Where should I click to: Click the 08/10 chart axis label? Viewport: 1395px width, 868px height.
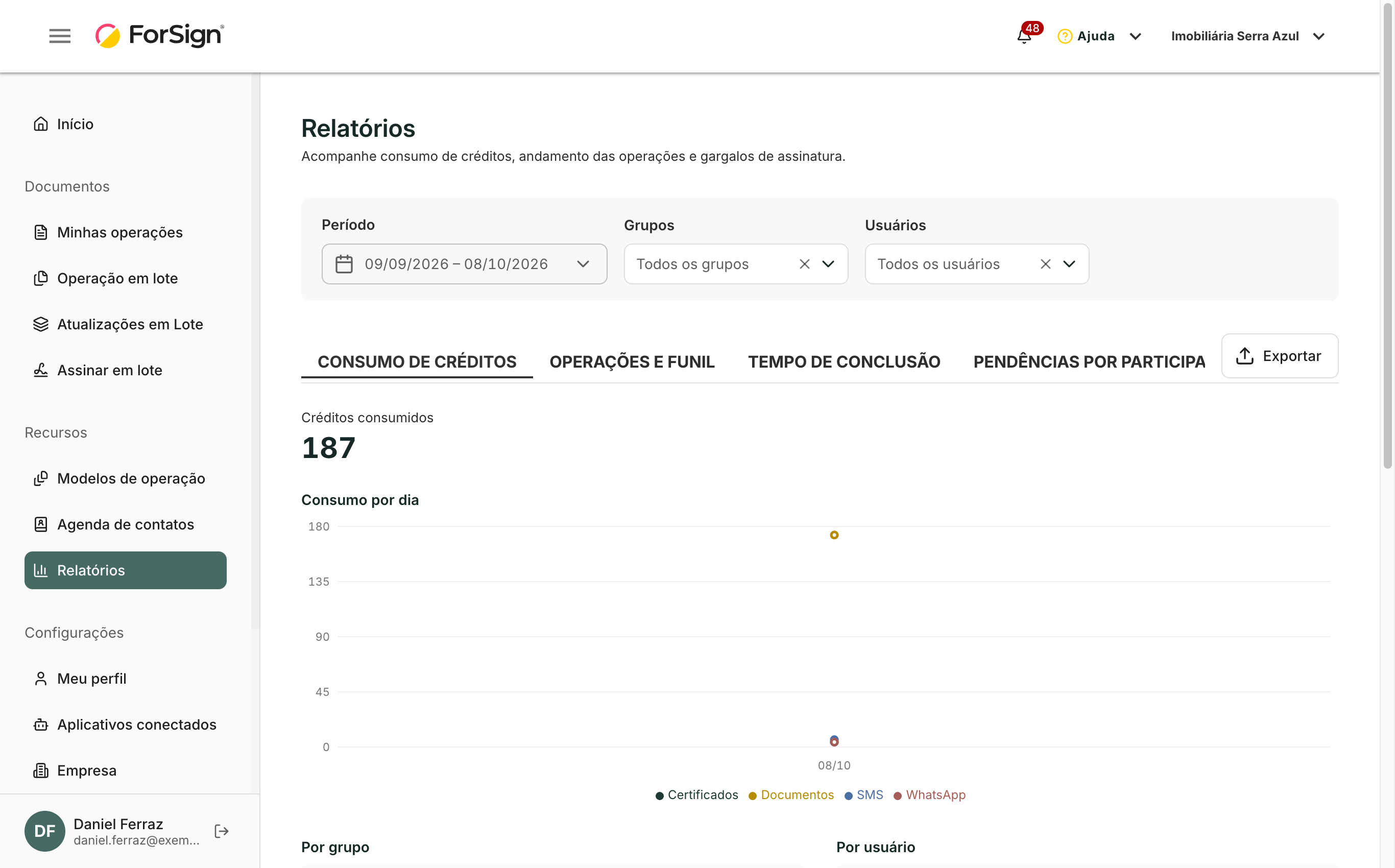834,765
